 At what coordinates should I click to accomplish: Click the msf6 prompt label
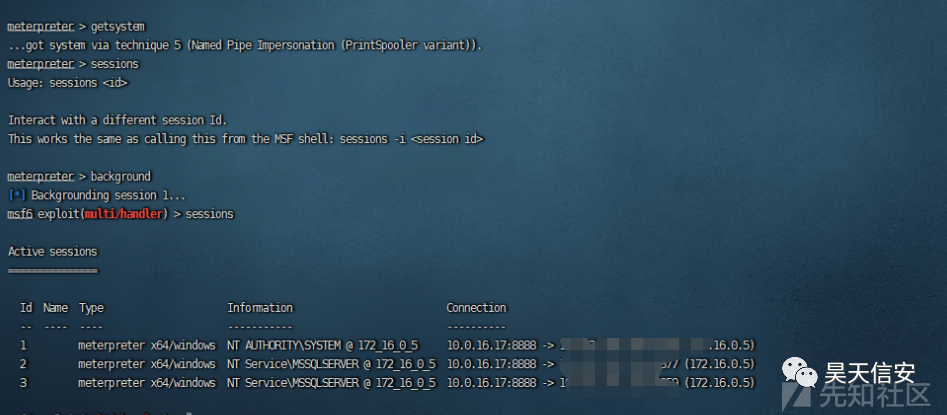click(20, 214)
